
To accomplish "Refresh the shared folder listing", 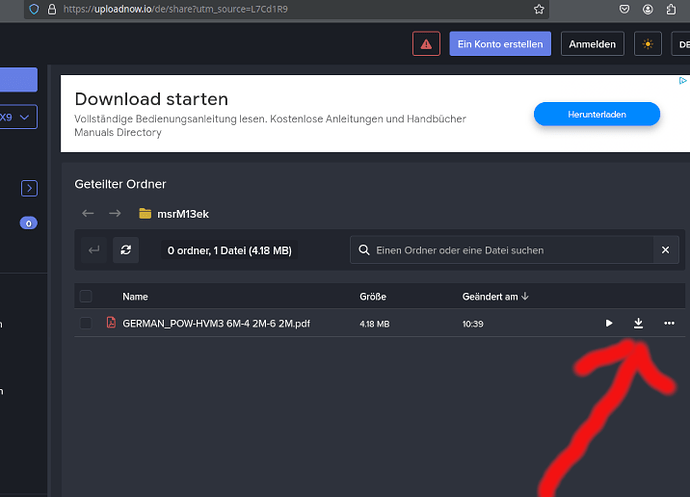I will 126,250.
